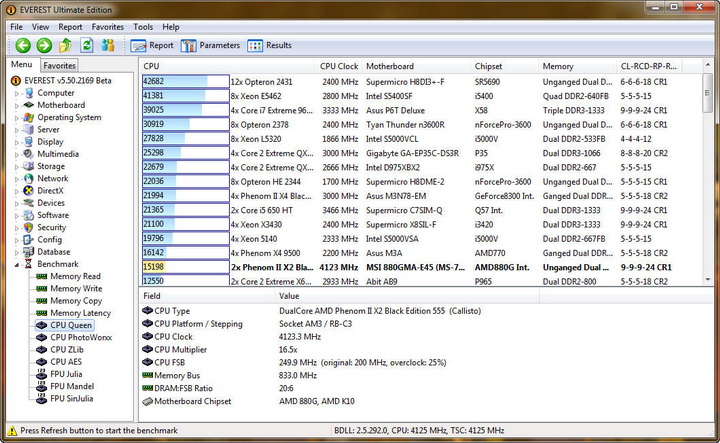Sort by the Memory column header
720x443 pixels.
tap(577, 66)
